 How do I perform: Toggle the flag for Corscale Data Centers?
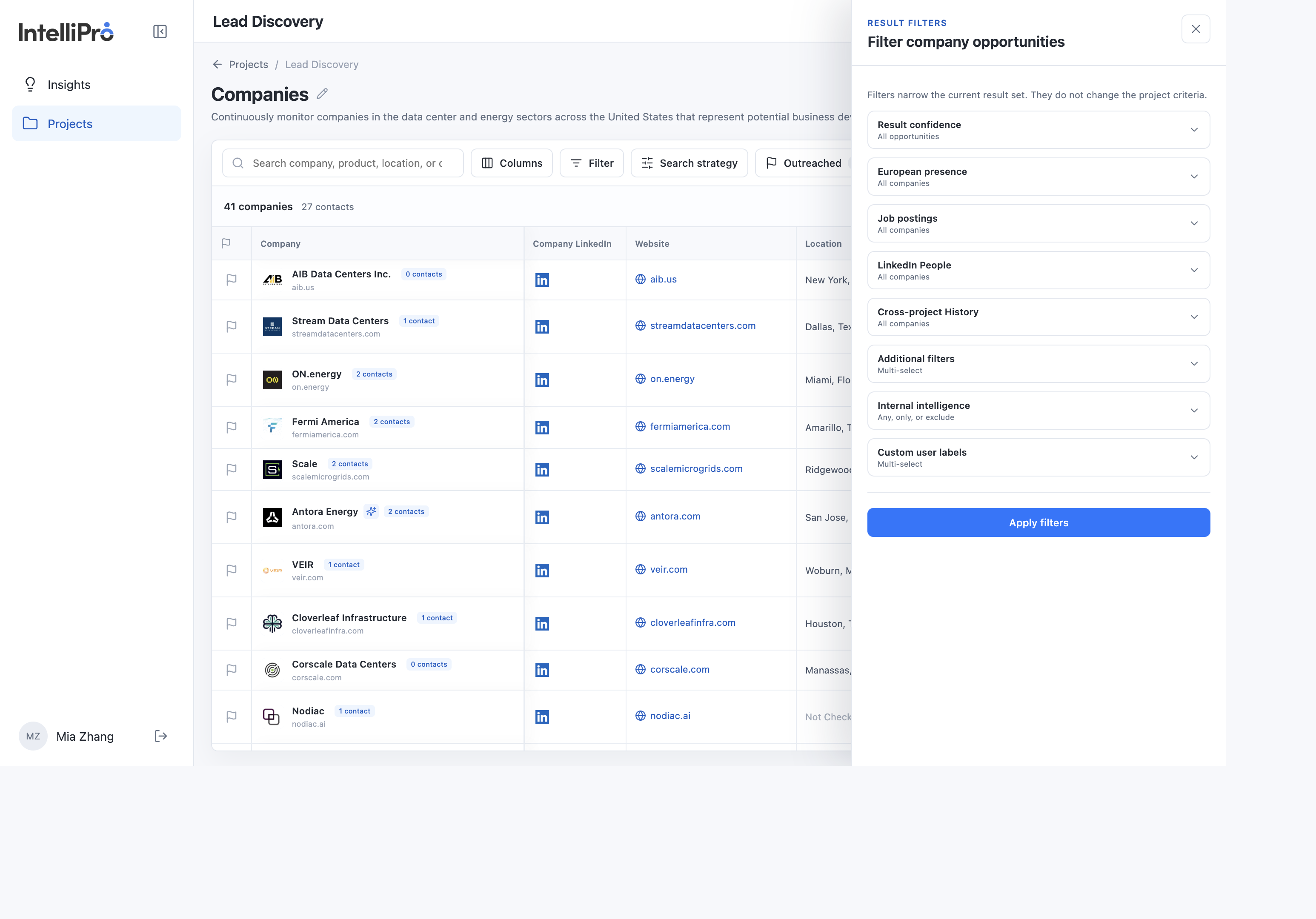pos(232,670)
